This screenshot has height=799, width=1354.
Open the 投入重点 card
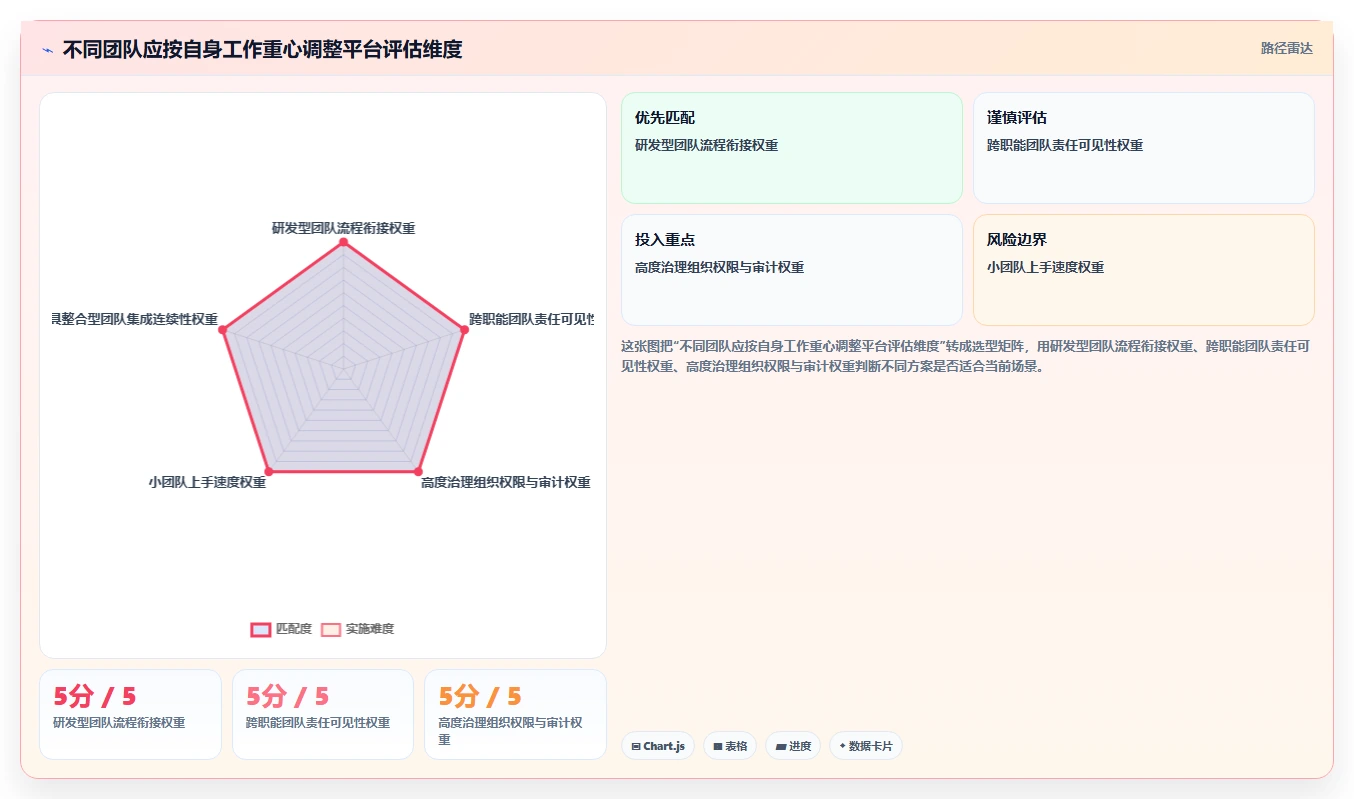792,270
